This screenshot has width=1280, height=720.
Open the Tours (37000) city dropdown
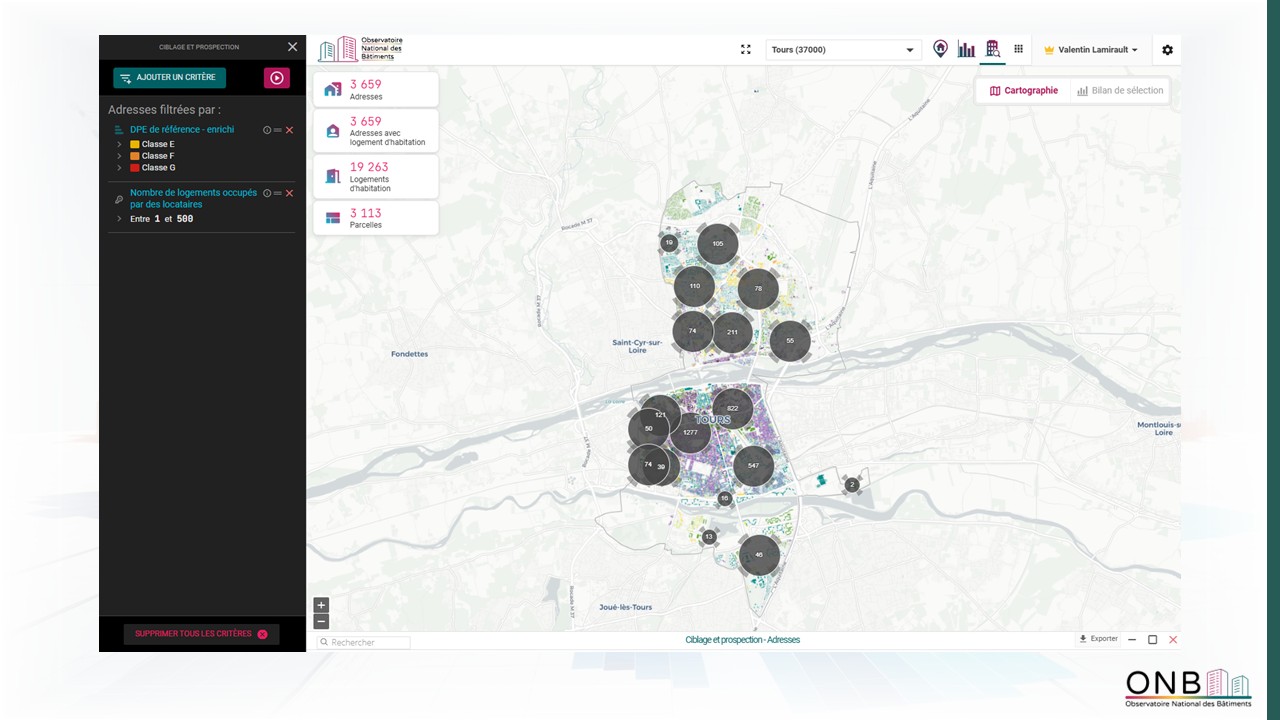(x=843, y=50)
